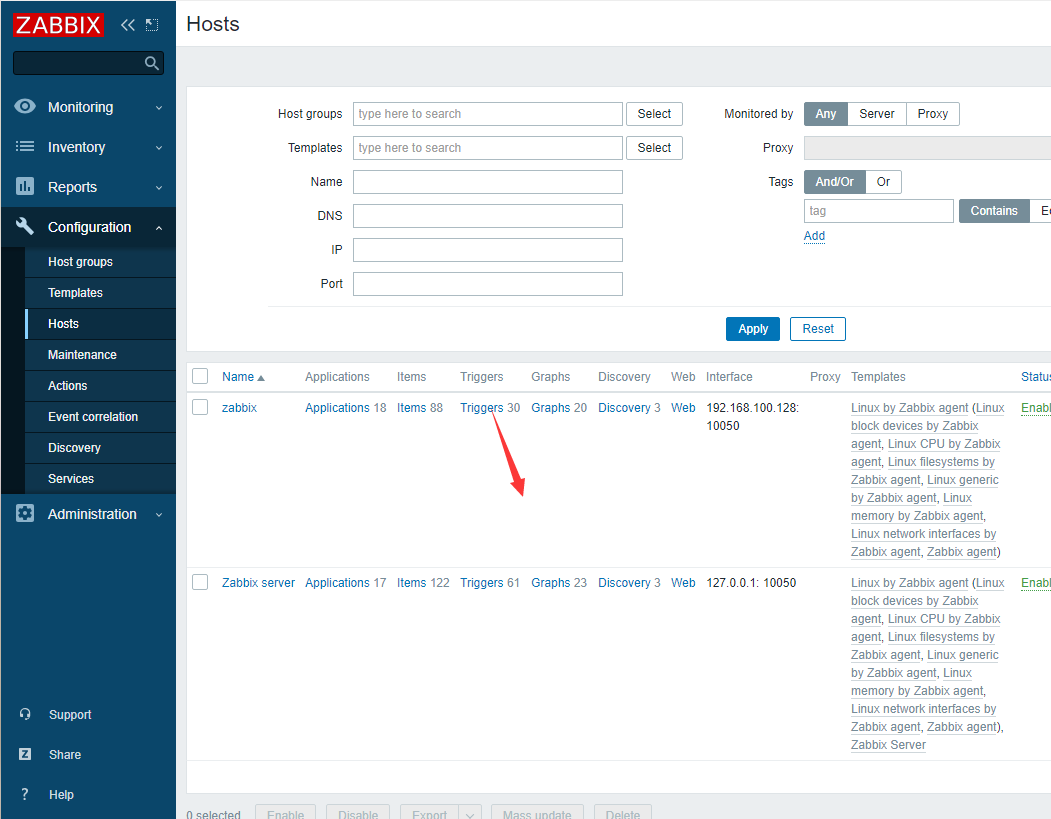Image resolution: width=1051 pixels, height=819 pixels.
Task: Click the Apply filter button
Action: pos(753,329)
